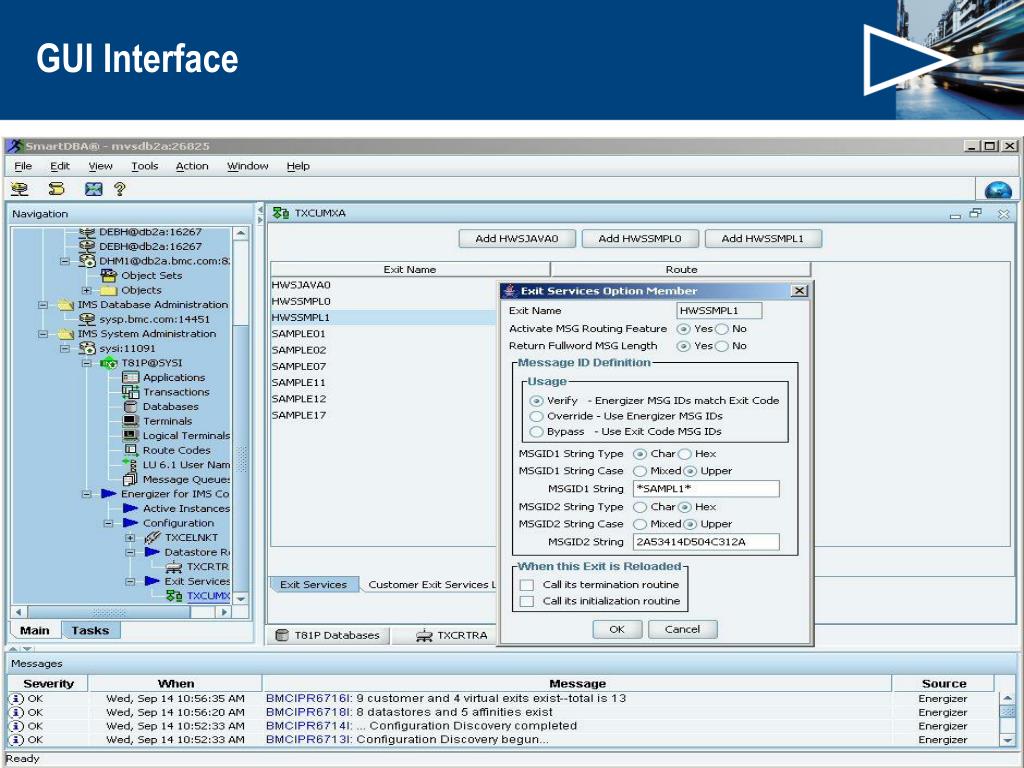Choose Mixed for MSGID1 String Case
The image size is (1024, 768).
pyautogui.click(x=640, y=471)
